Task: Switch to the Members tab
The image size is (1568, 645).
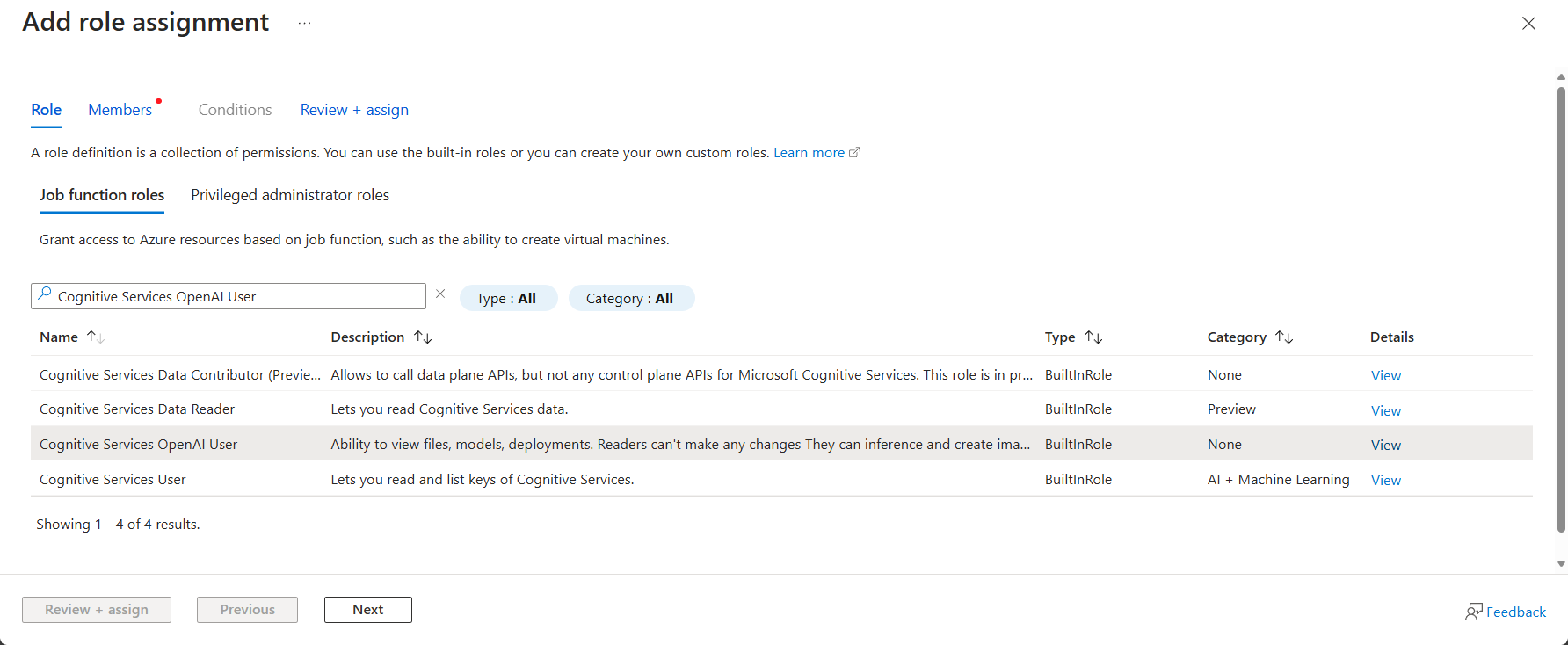Action: (120, 110)
